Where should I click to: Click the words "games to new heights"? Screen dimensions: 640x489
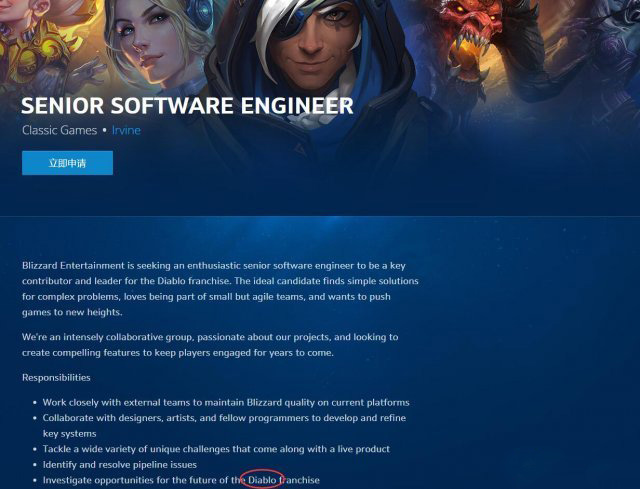coord(71,312)
